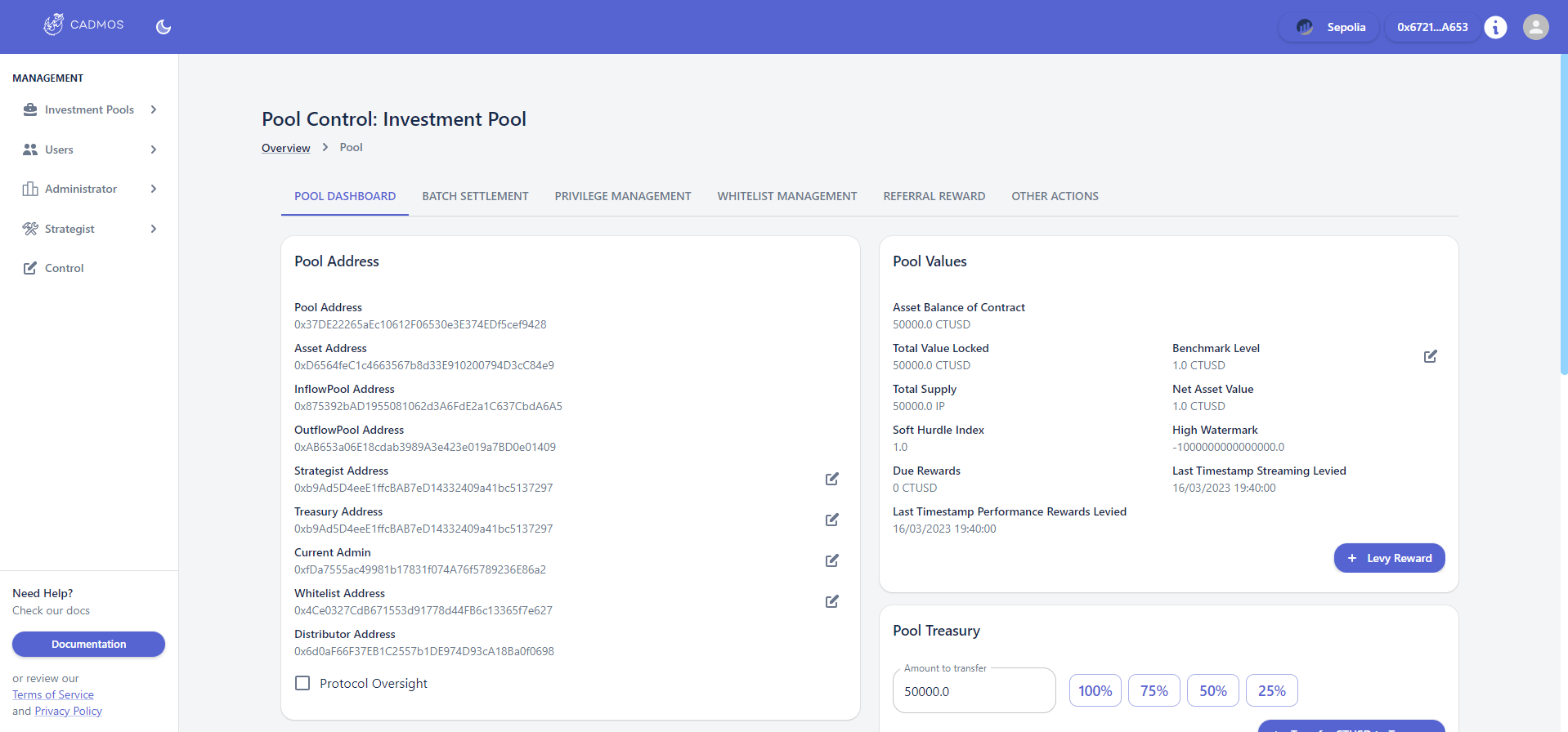
Task: Select InflowPool Address value 0x875392bAD...
Action: 428,406
